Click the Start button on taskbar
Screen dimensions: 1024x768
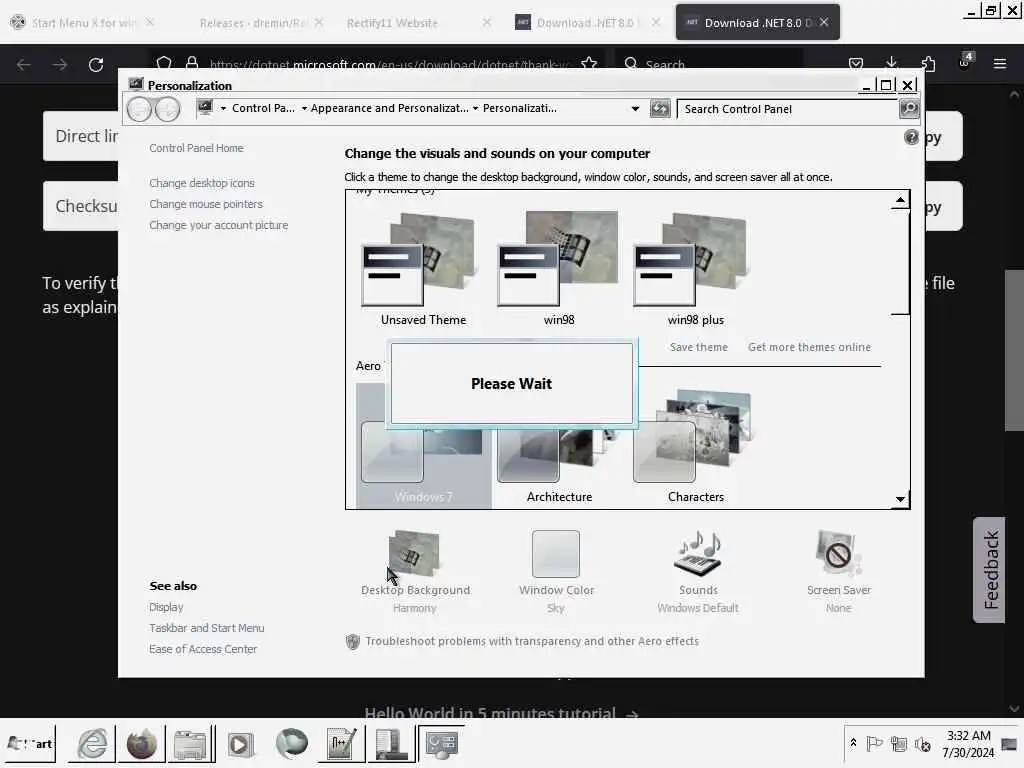30,743
